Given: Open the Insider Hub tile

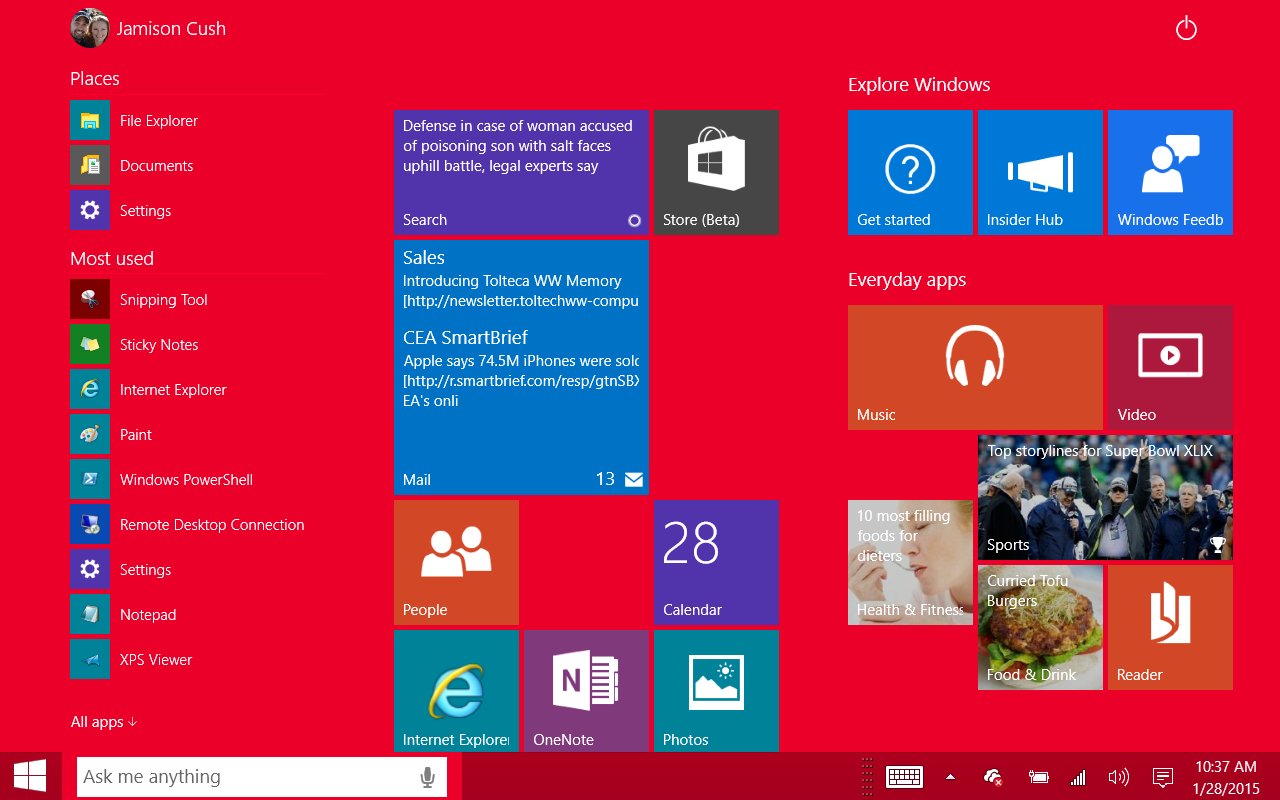Looking at the screenshot, I should click(x=1040, y=172).
